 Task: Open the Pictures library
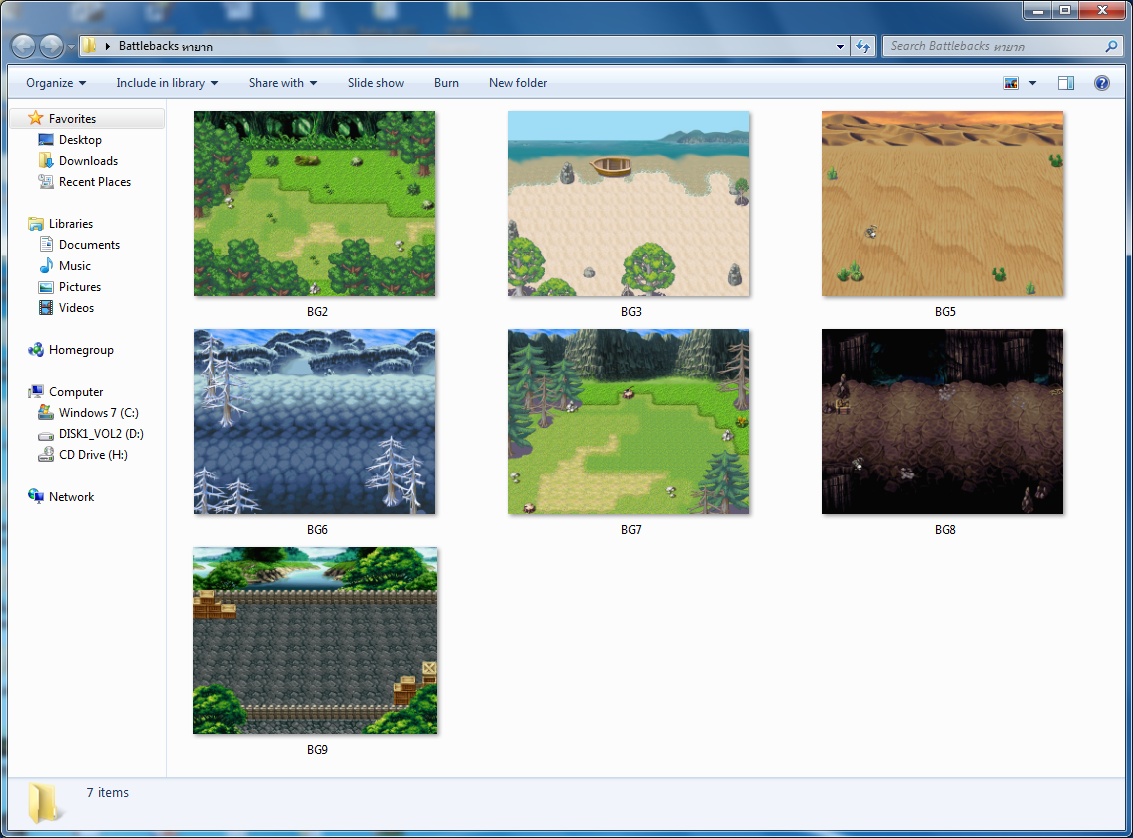[79, 286]
